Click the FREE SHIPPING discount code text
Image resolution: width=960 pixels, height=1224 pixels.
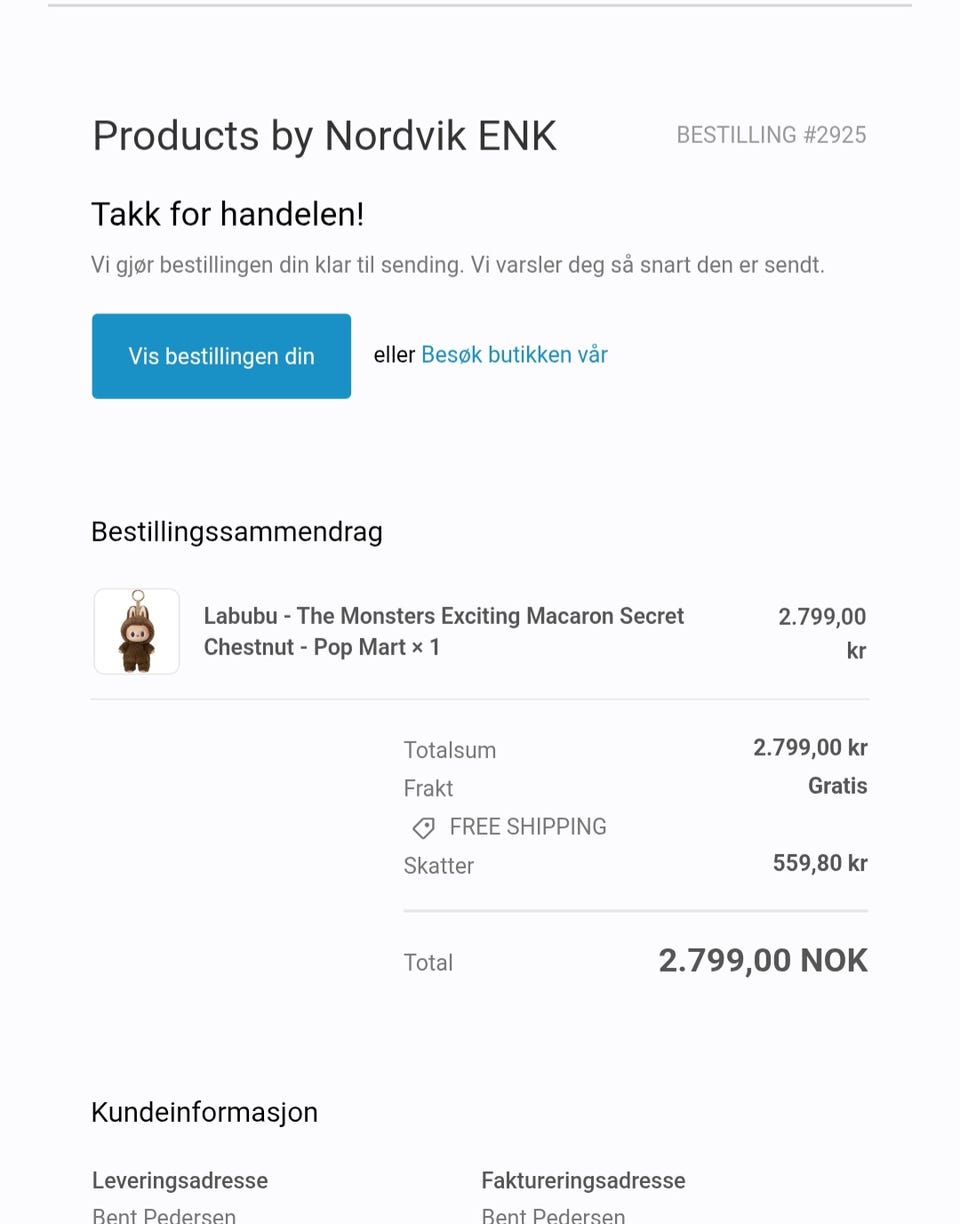[x=528, y=827]
